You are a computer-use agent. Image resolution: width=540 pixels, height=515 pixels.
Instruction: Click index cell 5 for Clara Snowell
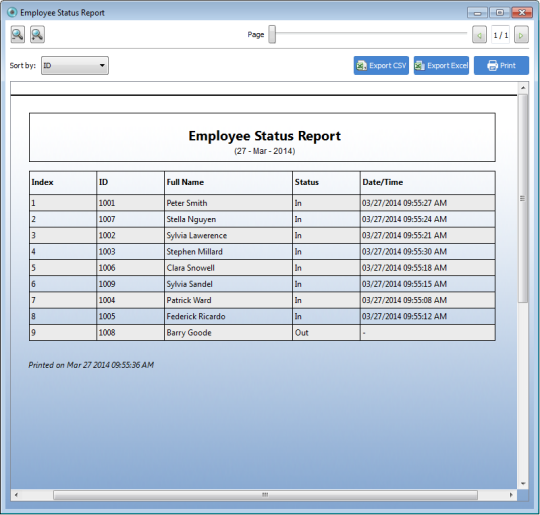click(63, 268)
